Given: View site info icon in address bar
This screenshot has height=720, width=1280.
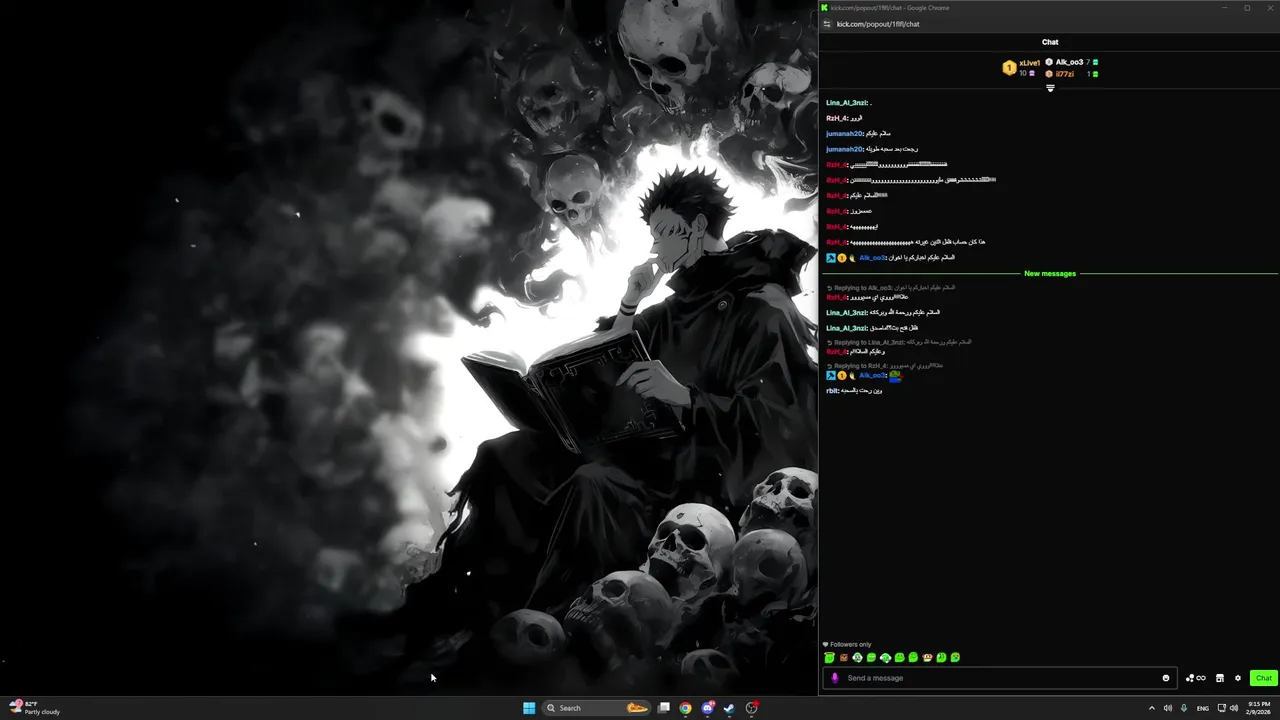Looking at the screenshot, I should (826, 24).
